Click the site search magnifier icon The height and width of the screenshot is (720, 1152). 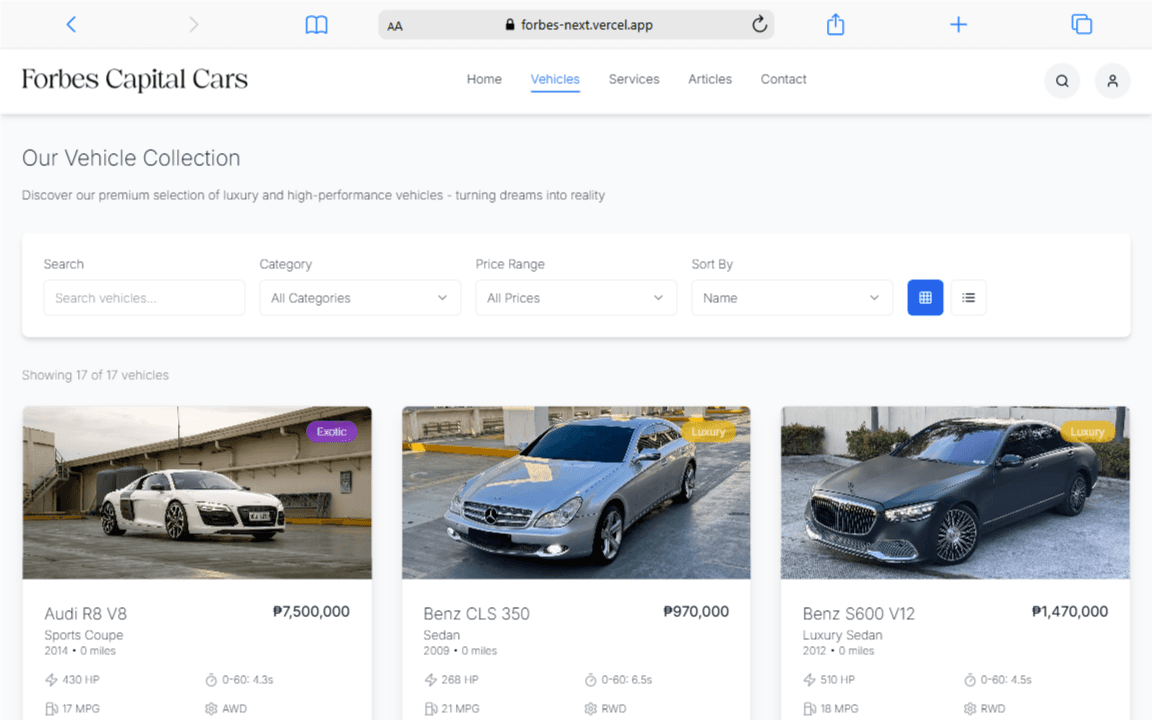(x=1062, y=81)
